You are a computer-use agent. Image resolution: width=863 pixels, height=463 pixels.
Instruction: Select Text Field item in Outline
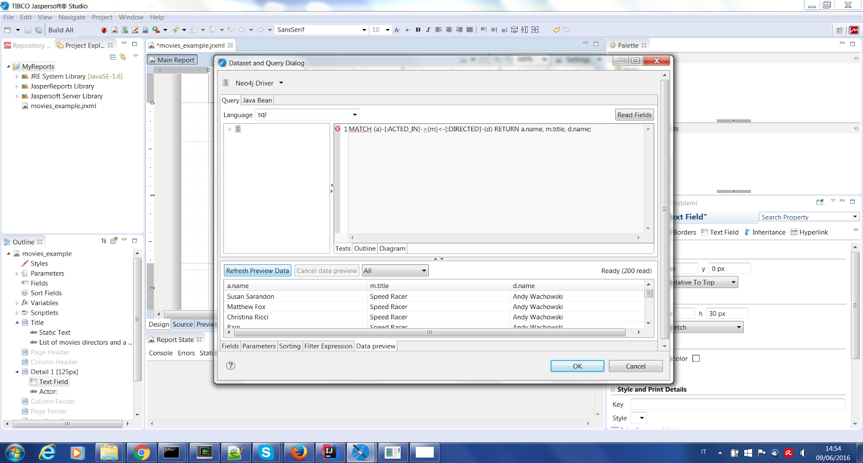coord(53,382)
